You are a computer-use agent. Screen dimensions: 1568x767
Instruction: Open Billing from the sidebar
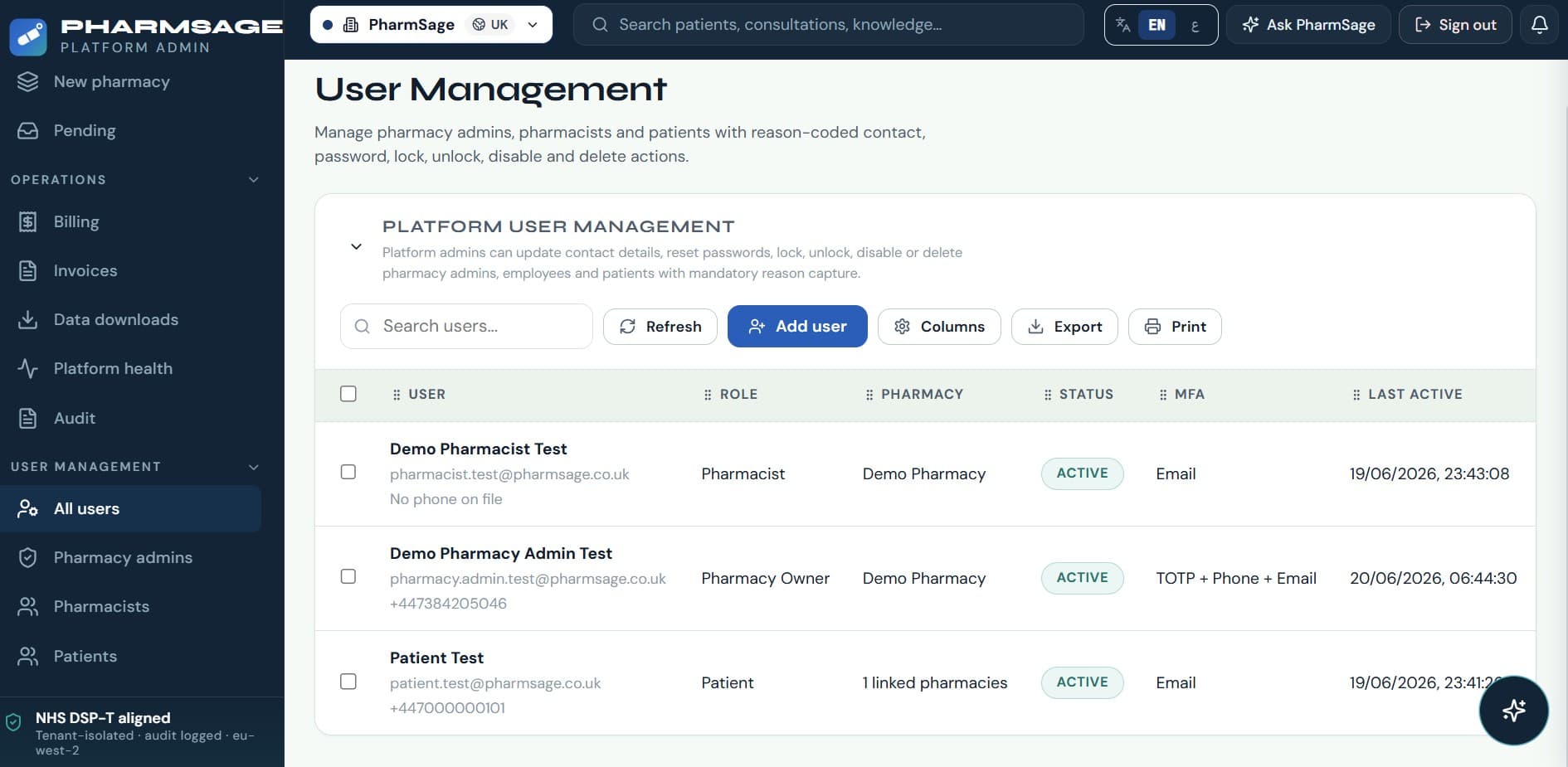point(130,221)
